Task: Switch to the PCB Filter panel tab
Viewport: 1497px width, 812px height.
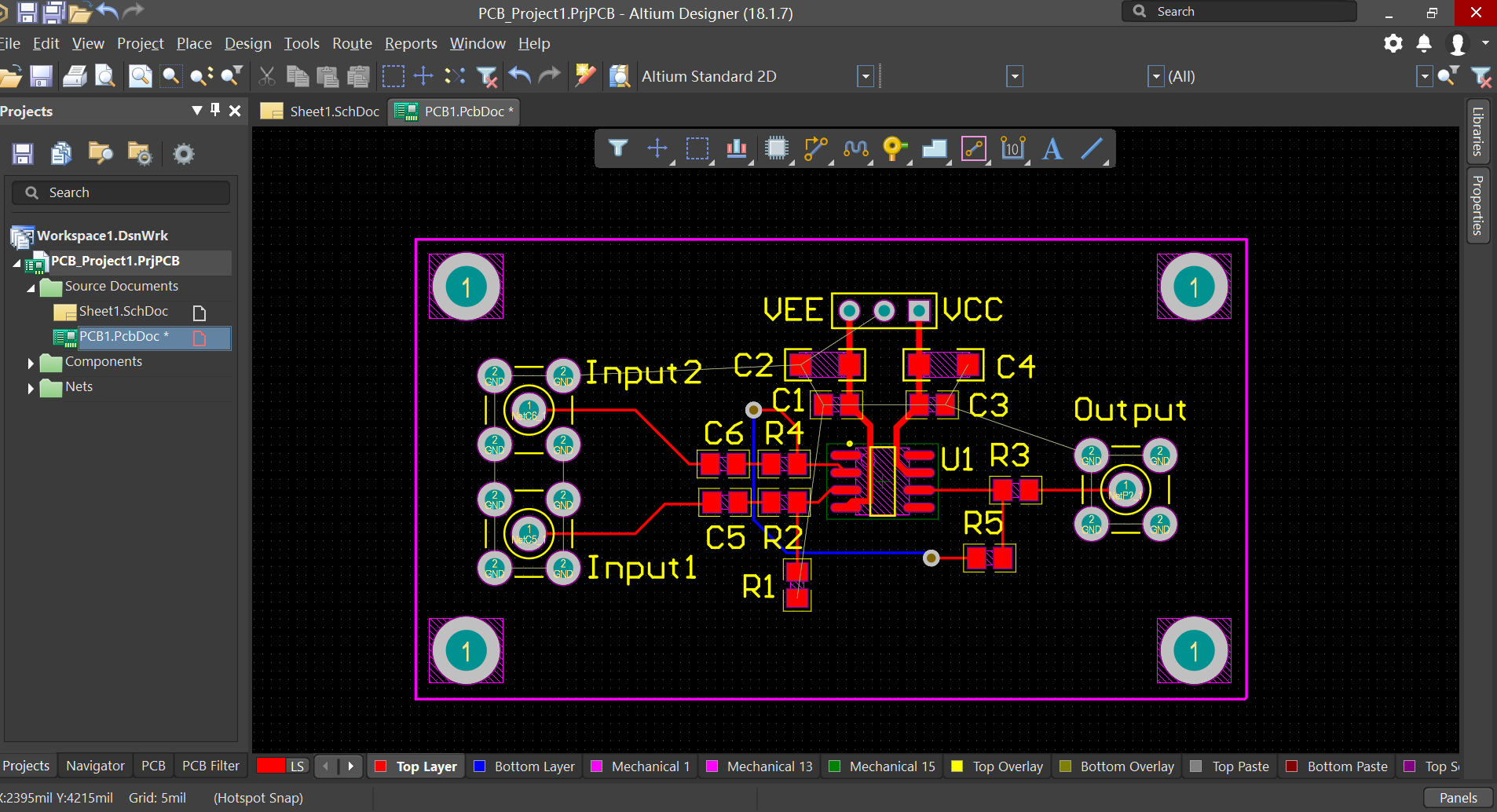Action: coord(210,766)
